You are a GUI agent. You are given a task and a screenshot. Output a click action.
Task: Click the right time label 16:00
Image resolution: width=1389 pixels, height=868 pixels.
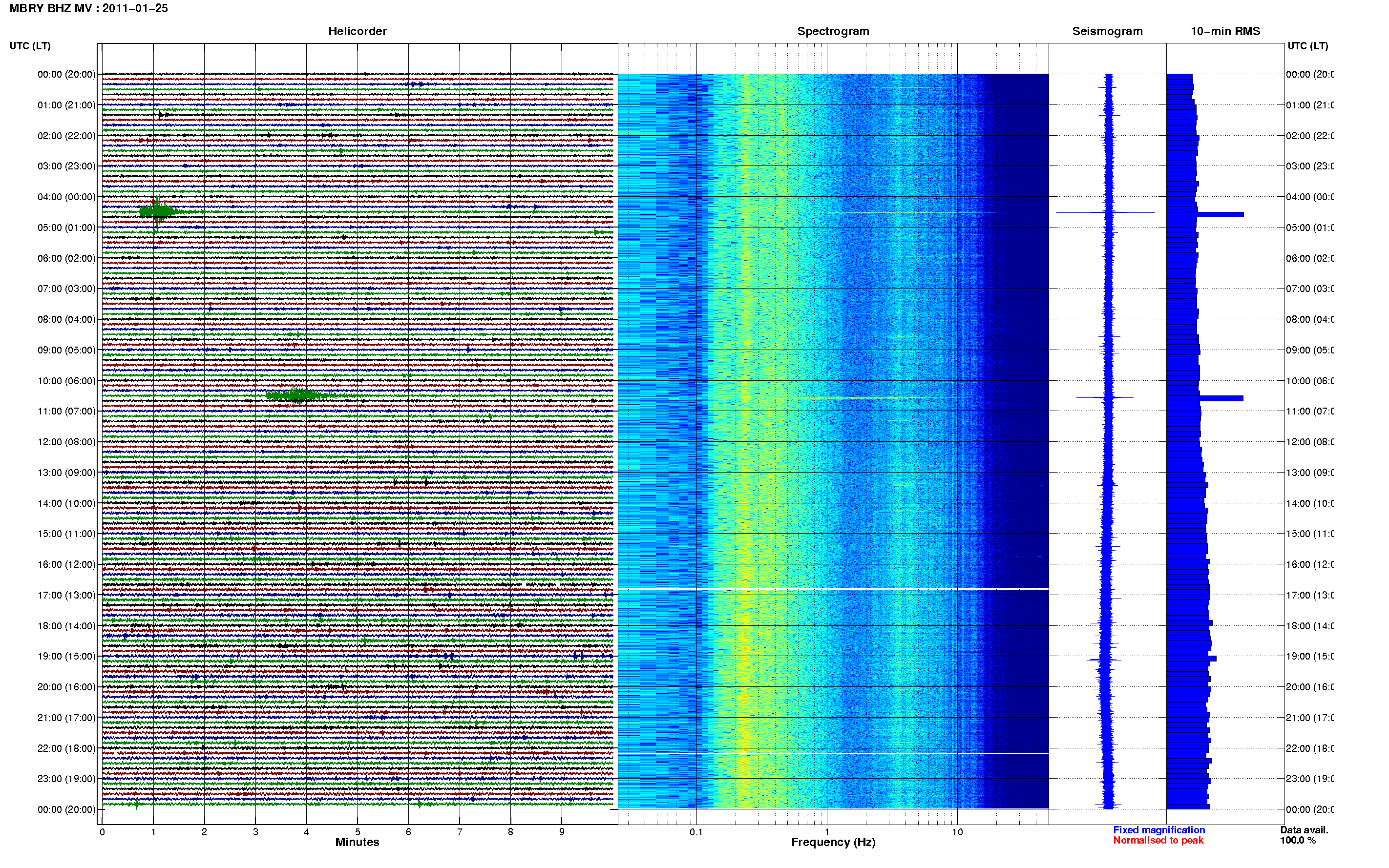1309,565
